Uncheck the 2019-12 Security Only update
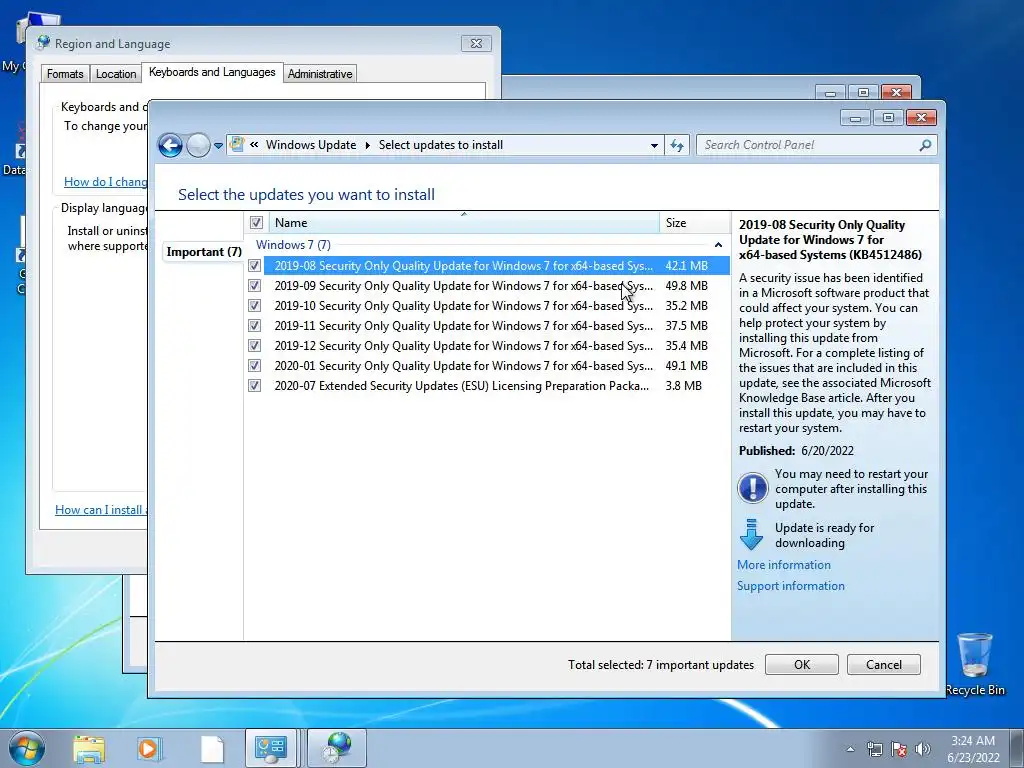The image size is (1024, 768). pos(255,345)
